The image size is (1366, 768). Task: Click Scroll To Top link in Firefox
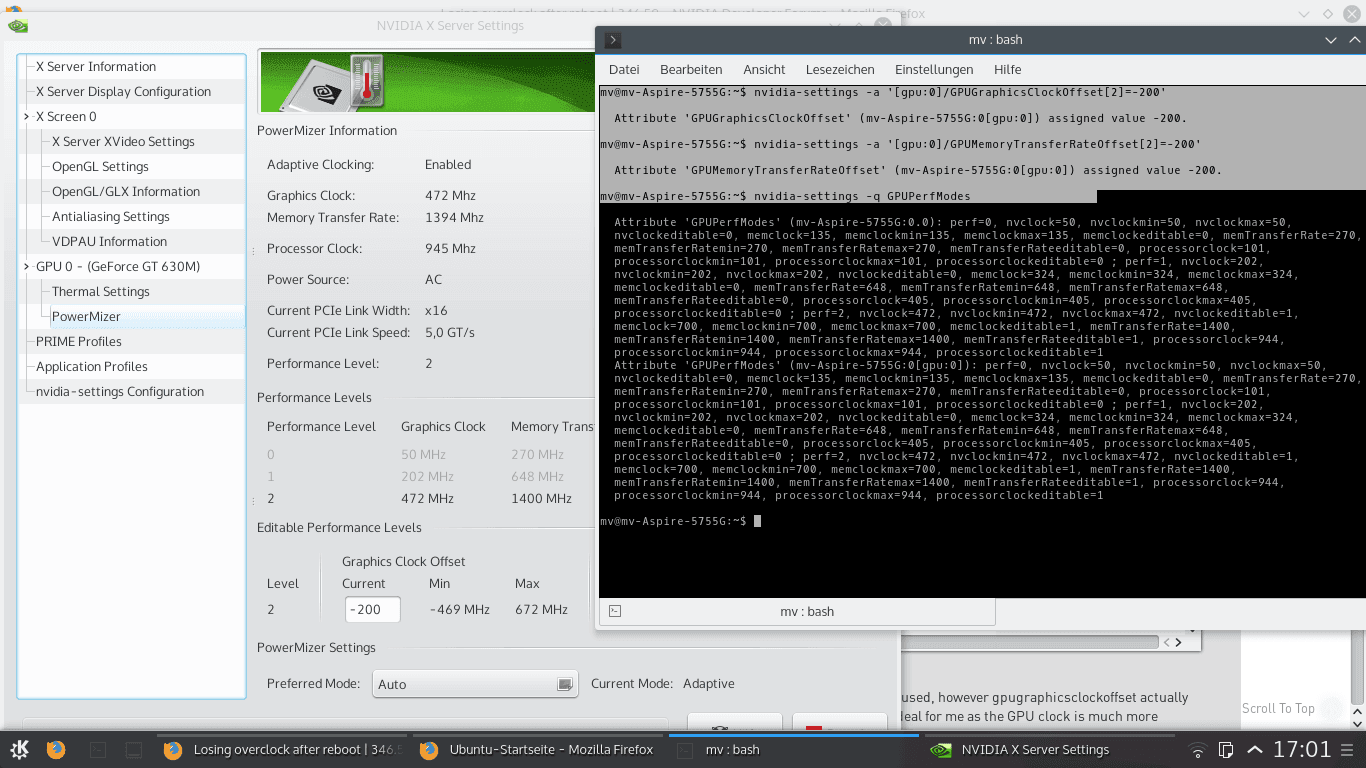[x=1278, y=708]
